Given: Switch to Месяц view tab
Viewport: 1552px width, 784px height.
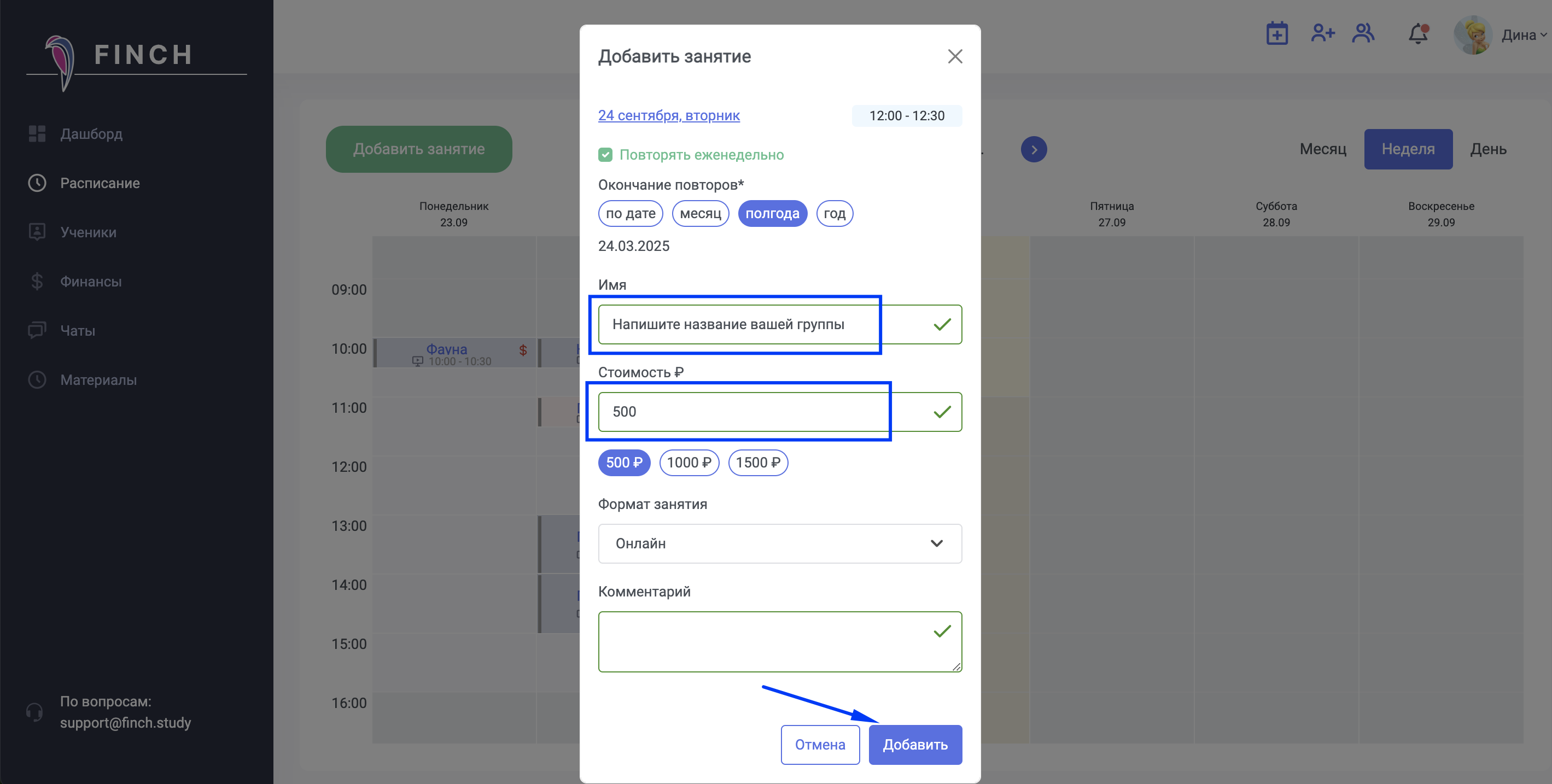Looking at the screenshot, I should (1322, 149).
